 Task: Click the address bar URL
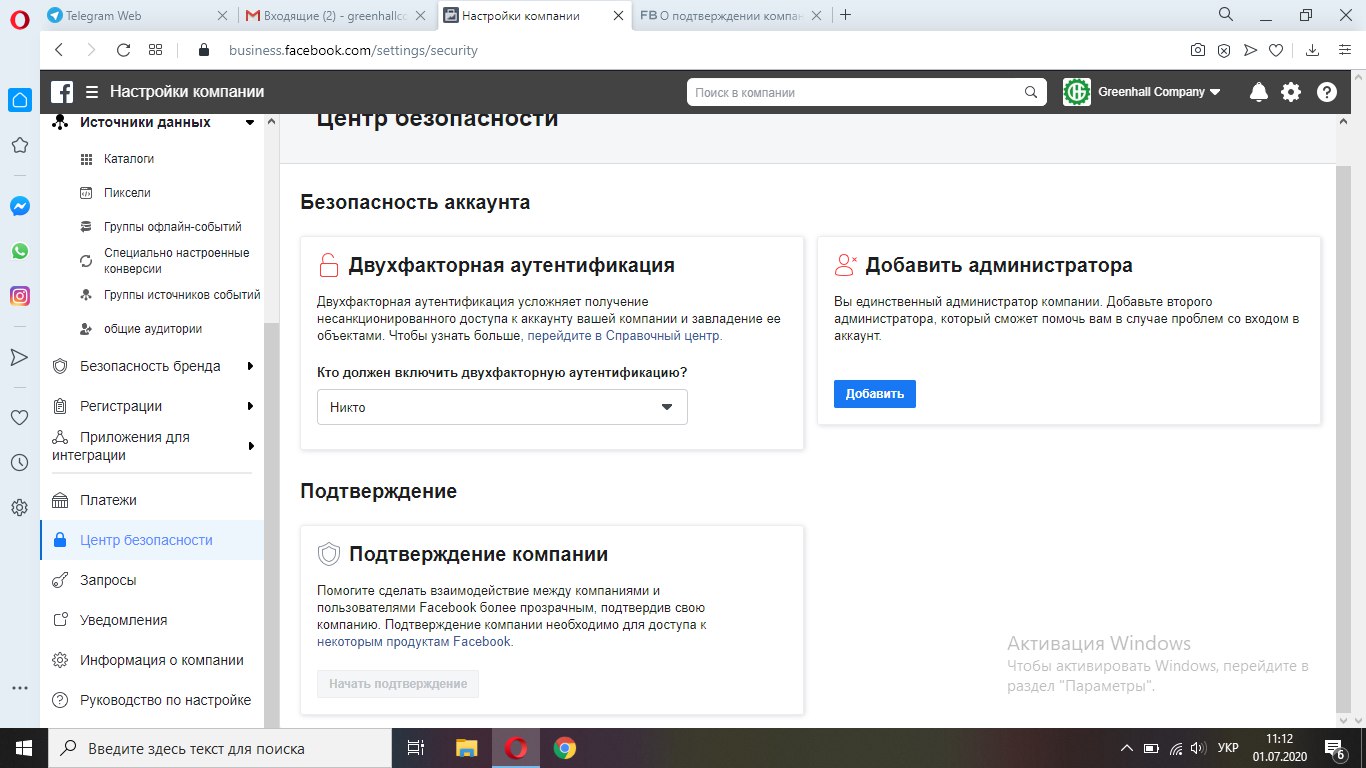pos(352,50)
